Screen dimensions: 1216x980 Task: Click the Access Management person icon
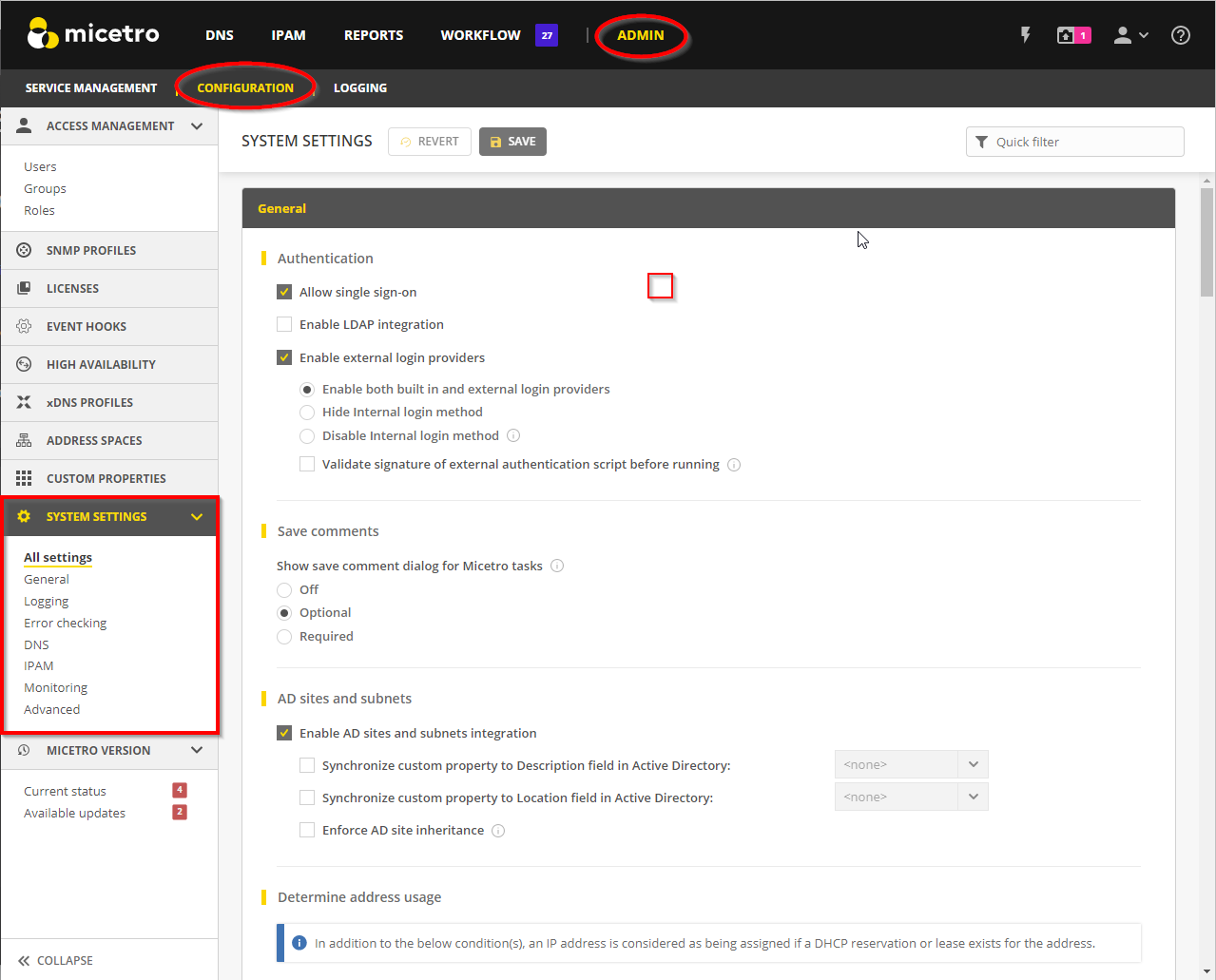tap(24, 125)
